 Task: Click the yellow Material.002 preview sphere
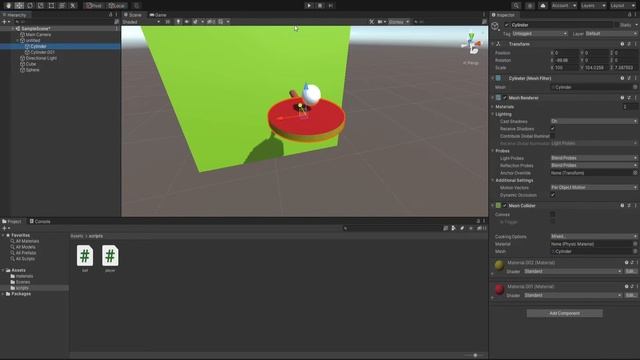tap(499, 265)
